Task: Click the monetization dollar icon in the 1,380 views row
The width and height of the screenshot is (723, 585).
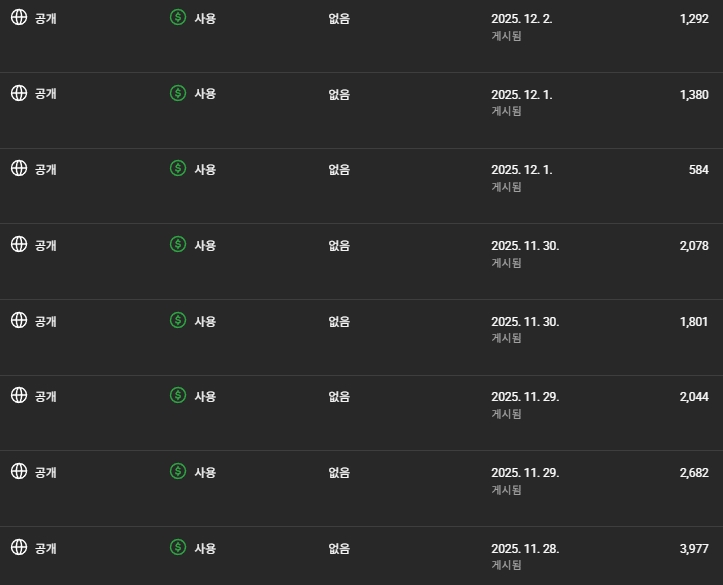Action: [178, 93]
